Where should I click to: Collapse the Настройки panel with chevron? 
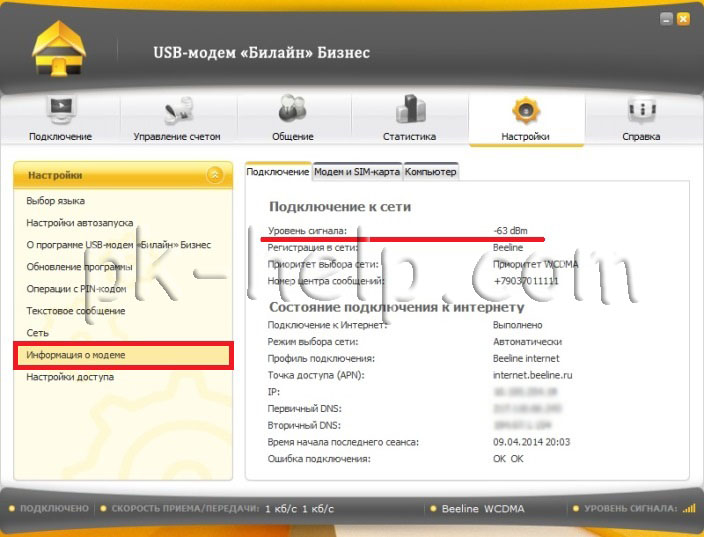pos(215,175)
